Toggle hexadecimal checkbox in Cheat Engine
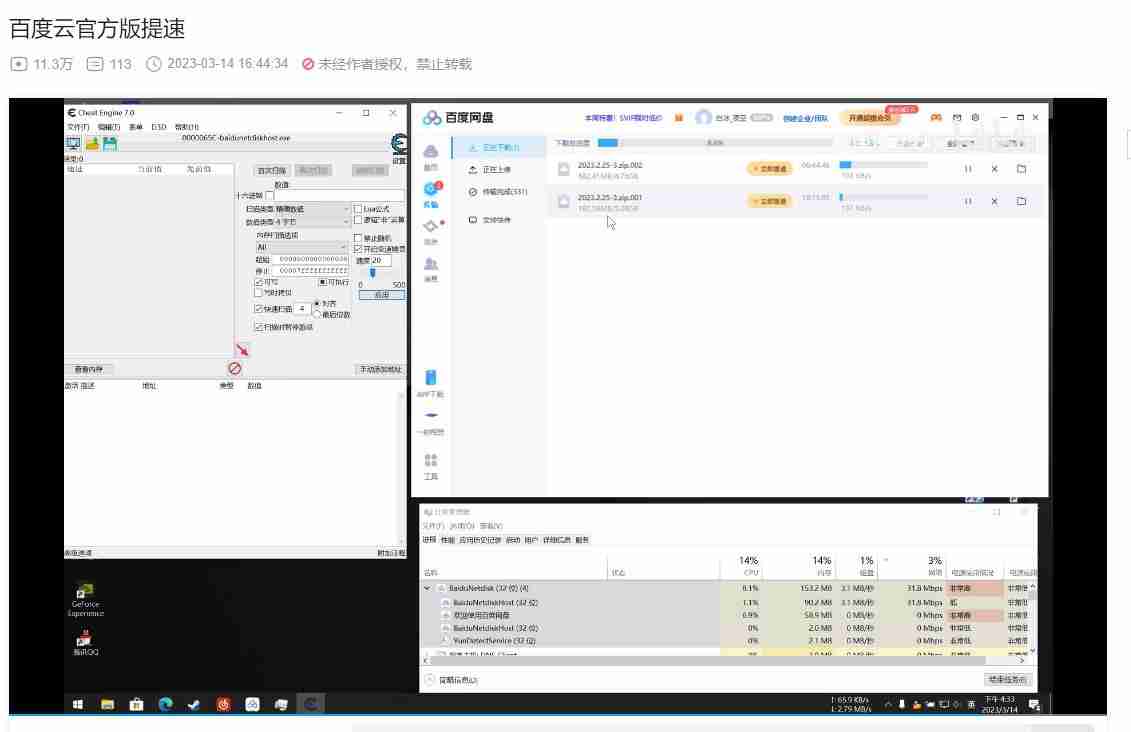Image resolution: width=1131 pixels, height=732 pixels. [270, 195]
